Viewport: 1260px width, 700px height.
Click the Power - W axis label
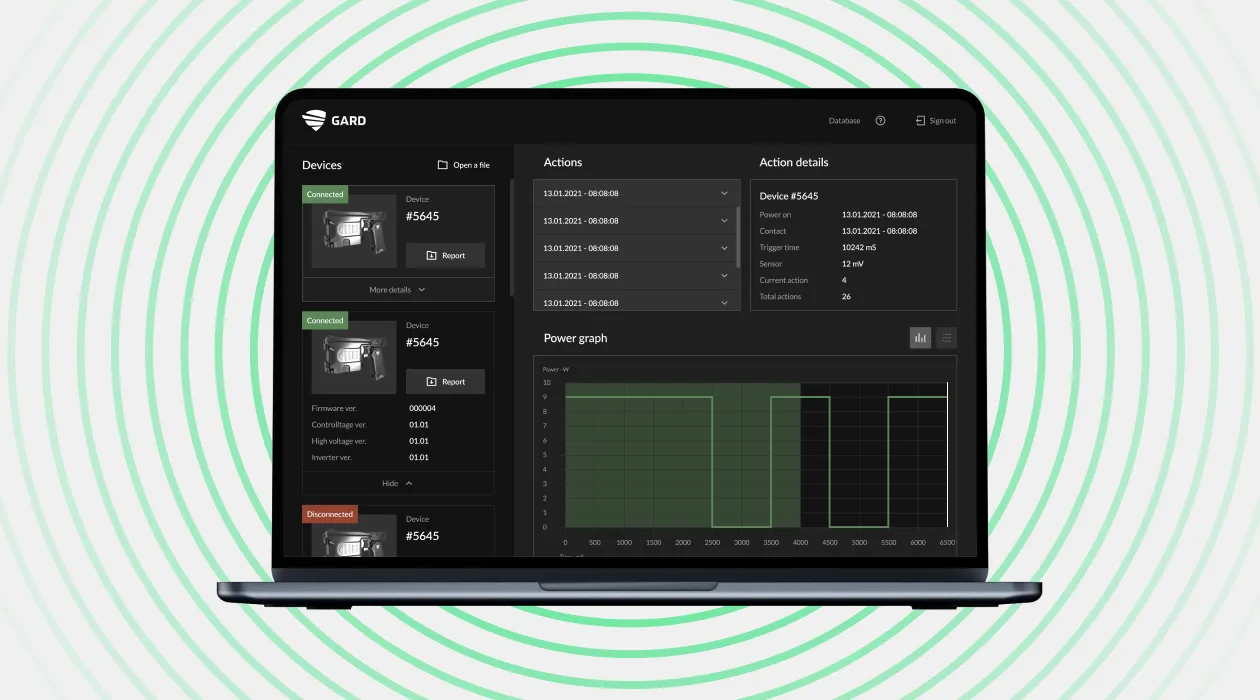pyautogui.click(x=555, y=369)
